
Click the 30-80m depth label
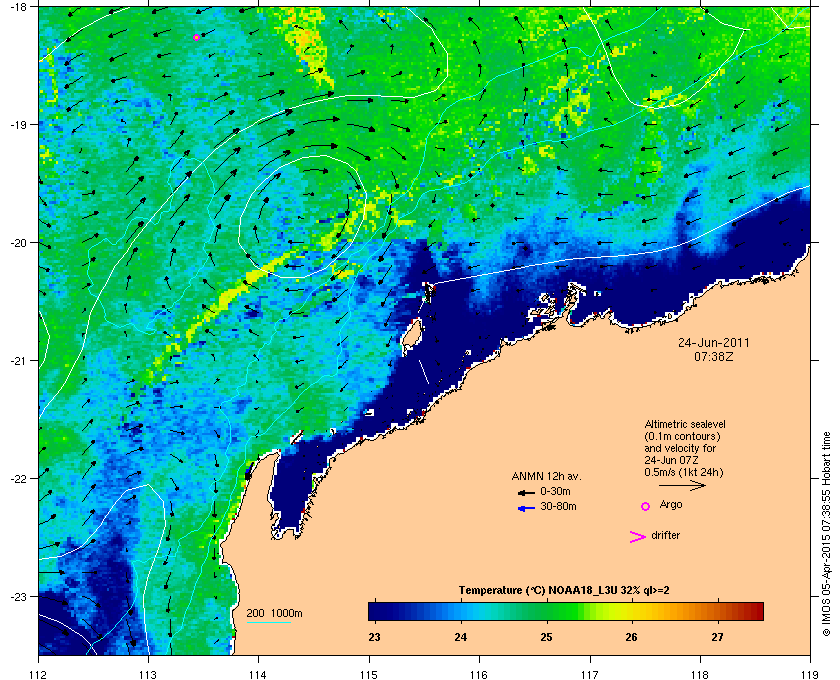click(558, 506)
